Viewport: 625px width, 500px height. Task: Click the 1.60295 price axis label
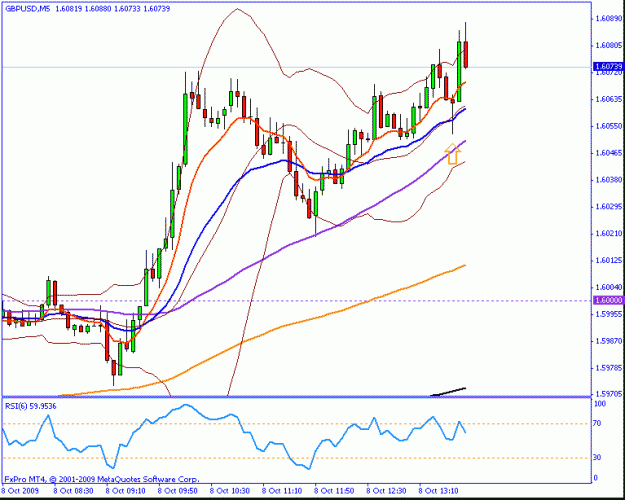click(608, 207)
